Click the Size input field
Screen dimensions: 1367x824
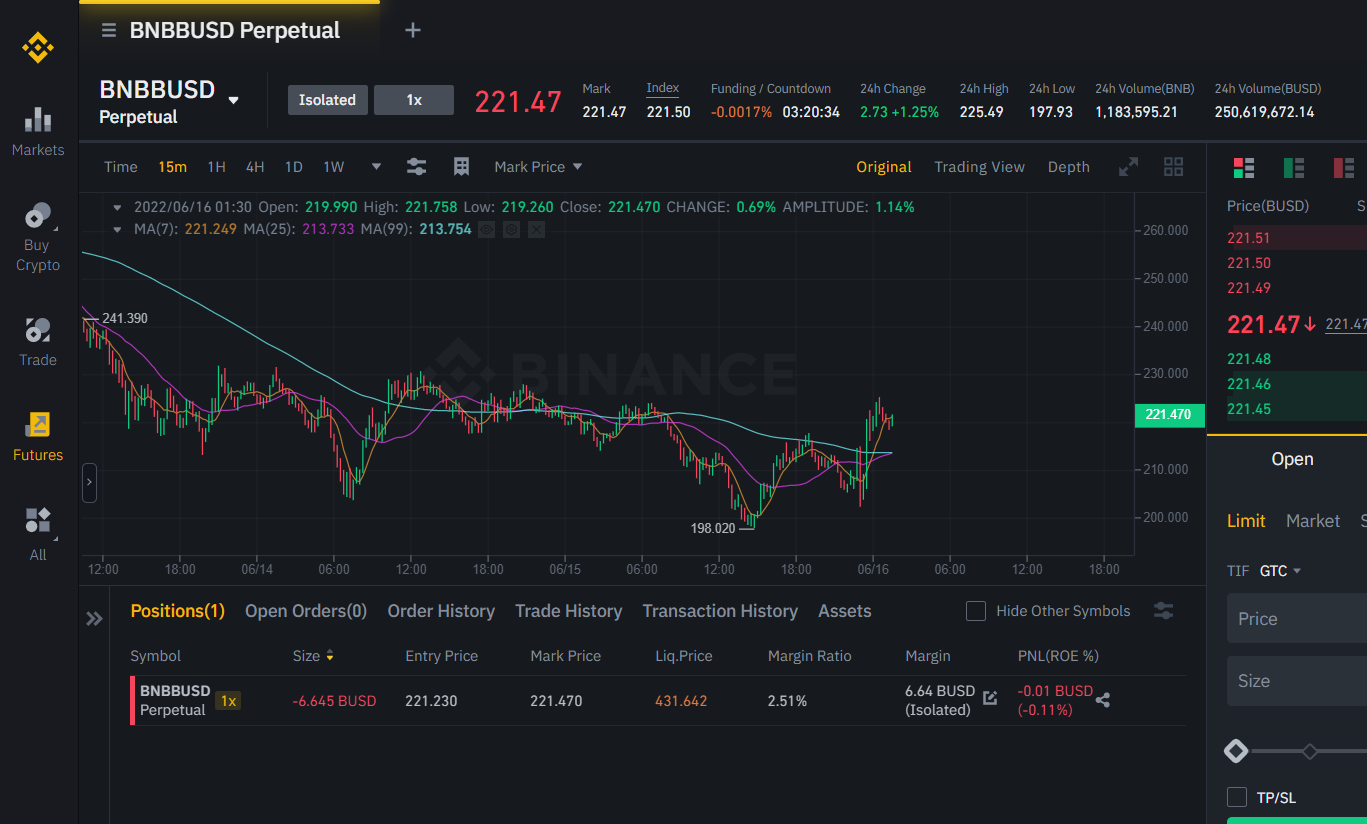[x=1297, y=681]
